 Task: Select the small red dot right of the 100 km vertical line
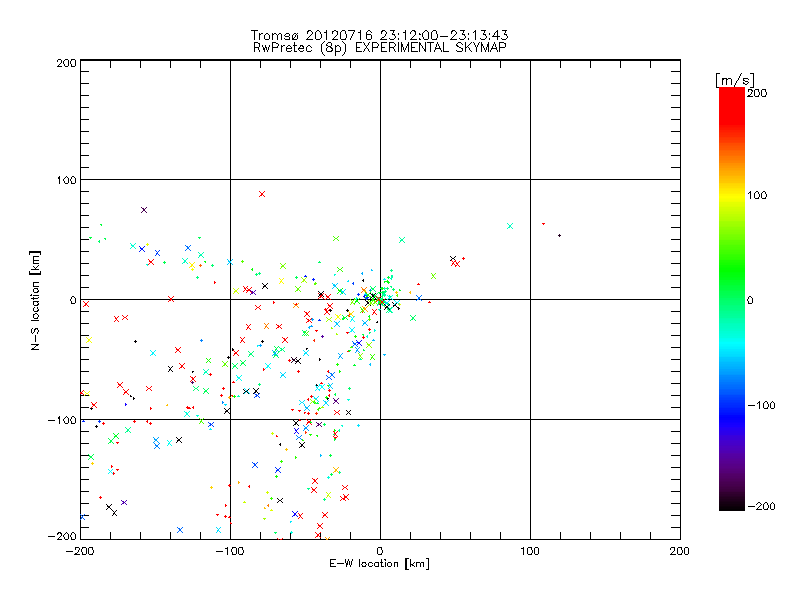[x=543, y=223]
